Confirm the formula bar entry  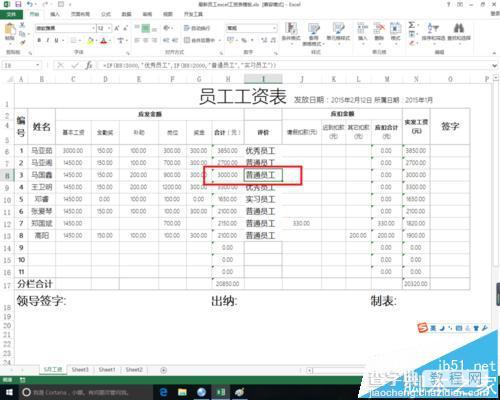(x=75, y=65)
